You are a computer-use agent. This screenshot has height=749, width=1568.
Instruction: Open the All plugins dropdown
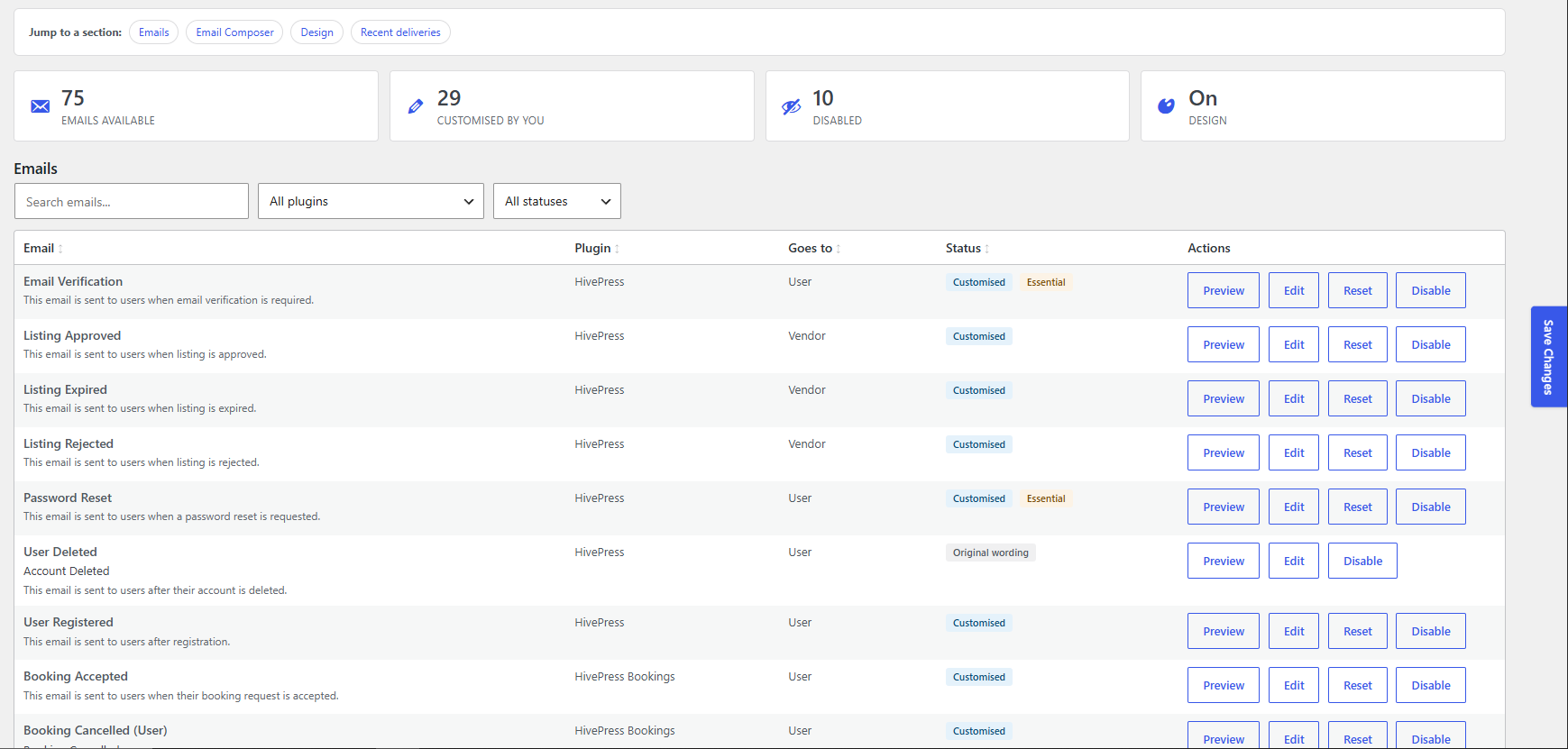pyautogui.click(x=371, y=201)
